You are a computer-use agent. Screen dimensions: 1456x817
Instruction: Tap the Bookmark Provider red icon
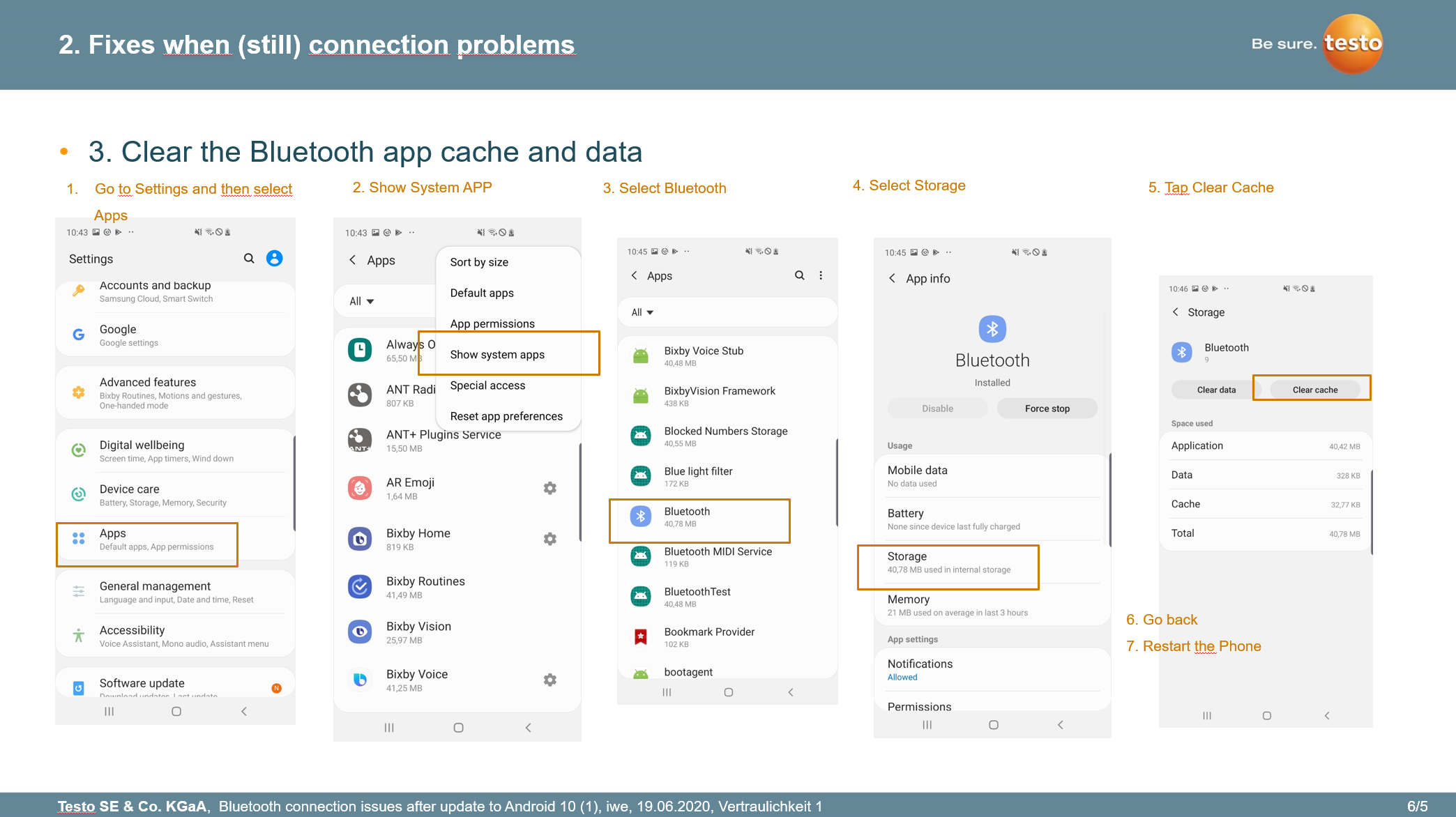[641, 636]
